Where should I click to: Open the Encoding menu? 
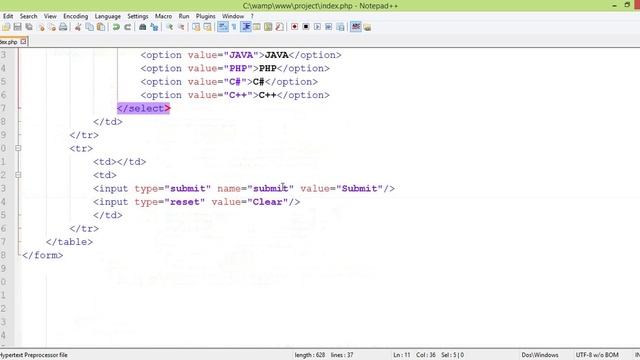click(x=76, y=16)
